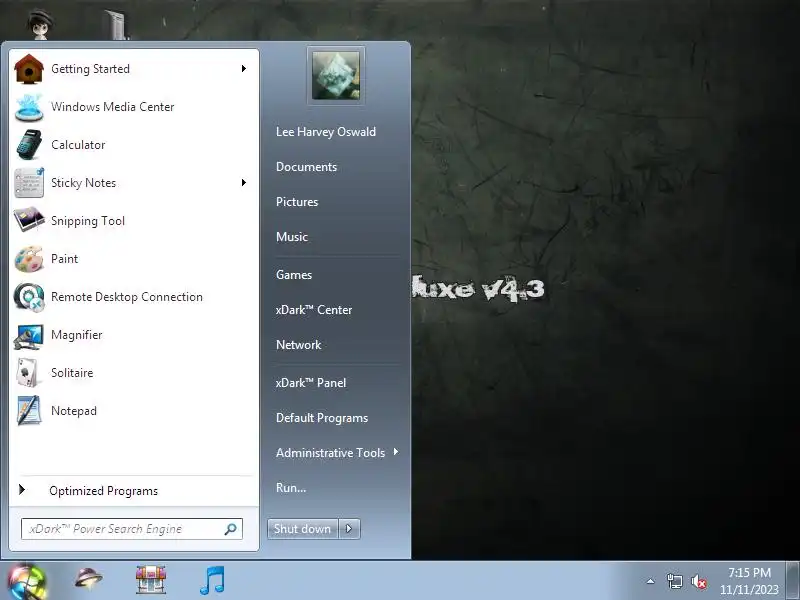The height and width of the screenshot is (600, 800).
Task: Open the UFO taskbar icon
Action: click(x=88, y=579)
